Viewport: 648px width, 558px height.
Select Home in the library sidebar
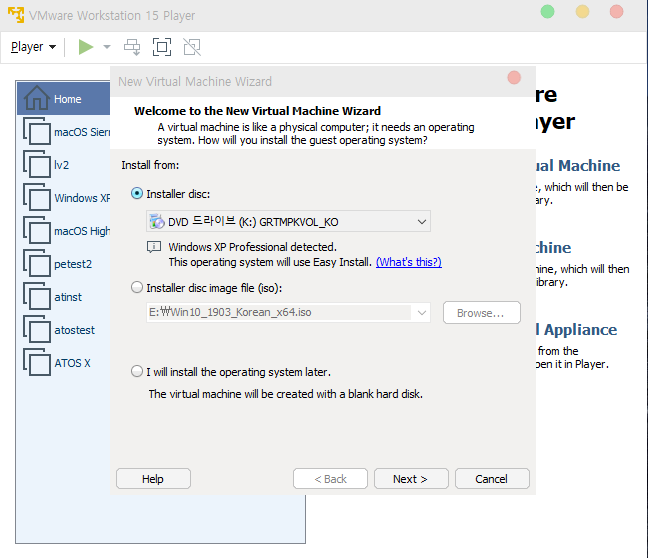coord(64,99)
